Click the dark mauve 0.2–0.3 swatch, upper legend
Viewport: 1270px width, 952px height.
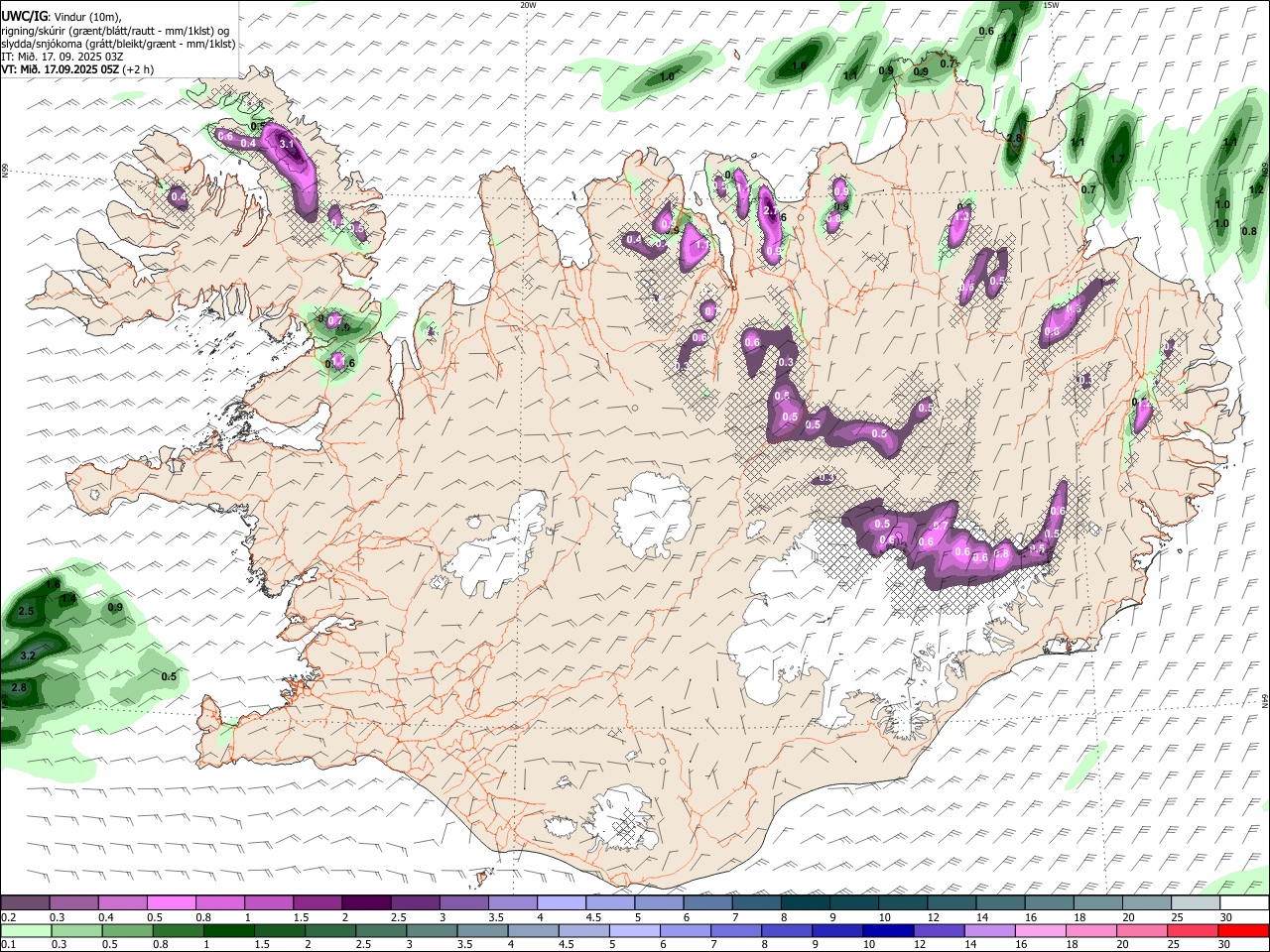tap(25, 902)
